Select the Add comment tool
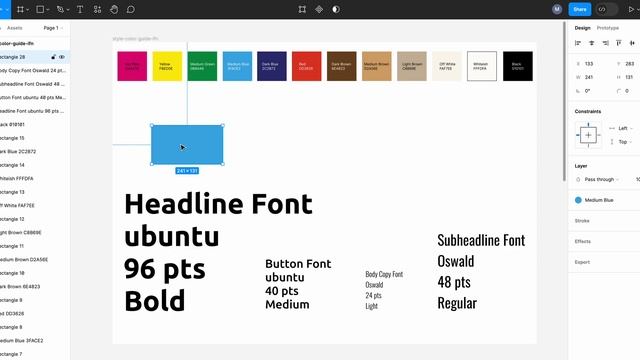Image resolution: width=640 pixels, height=360 pixels. (131, 9)
